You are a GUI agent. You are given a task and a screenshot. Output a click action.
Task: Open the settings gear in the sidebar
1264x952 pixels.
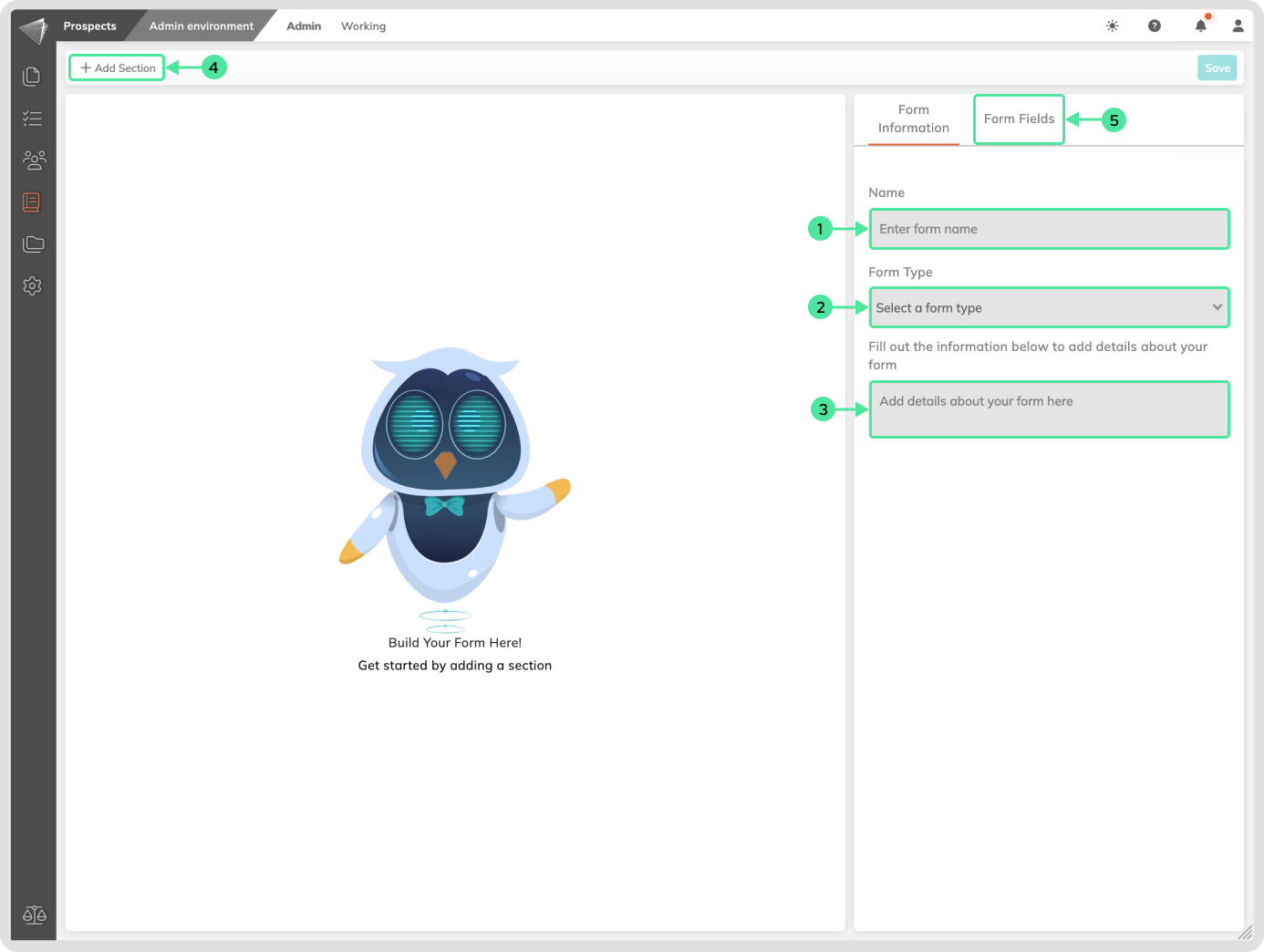[x=32, y=286]
